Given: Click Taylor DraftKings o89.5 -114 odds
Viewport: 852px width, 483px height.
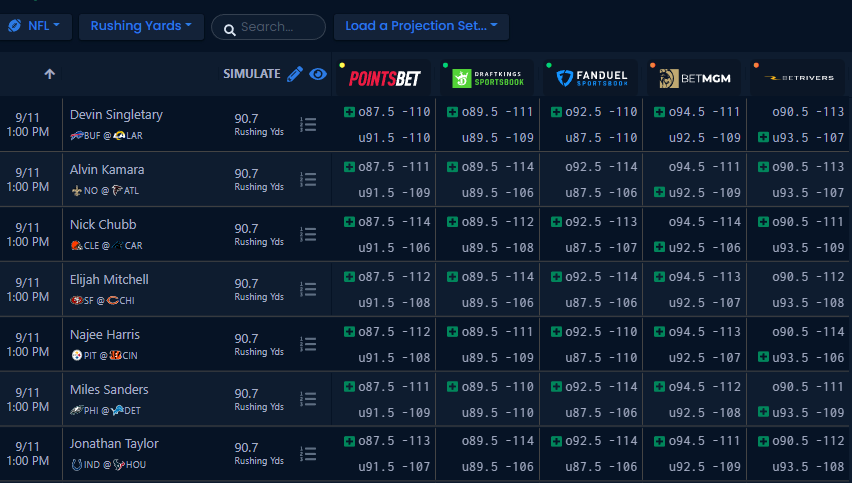Looking at the screenshot, I should coord(498,441).
